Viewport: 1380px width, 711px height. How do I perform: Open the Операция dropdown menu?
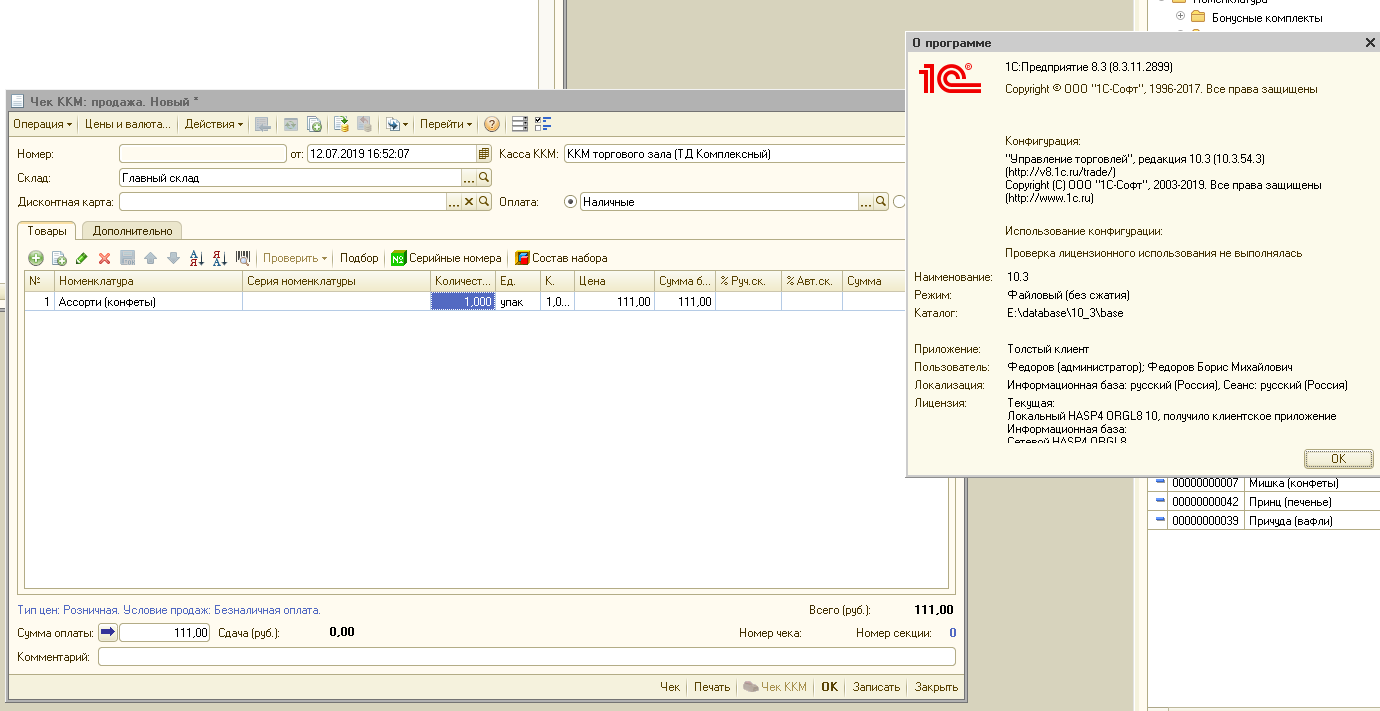coord(43,125)
